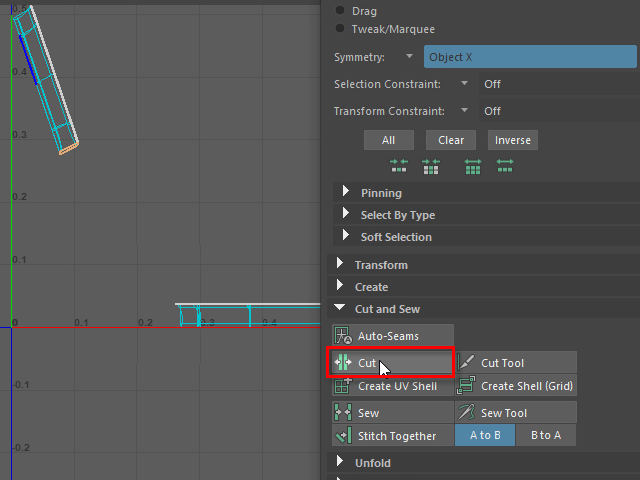Click Create UV Shell
The width and height of the screenshot is (640, 480).
pyautogui.click(x=393, y=386)
